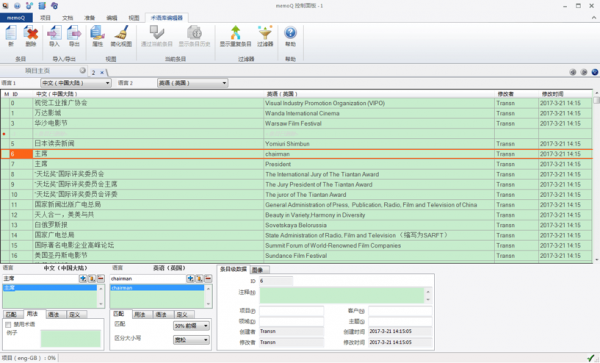Click the last quick access toolbar icon

pos(54,6)
